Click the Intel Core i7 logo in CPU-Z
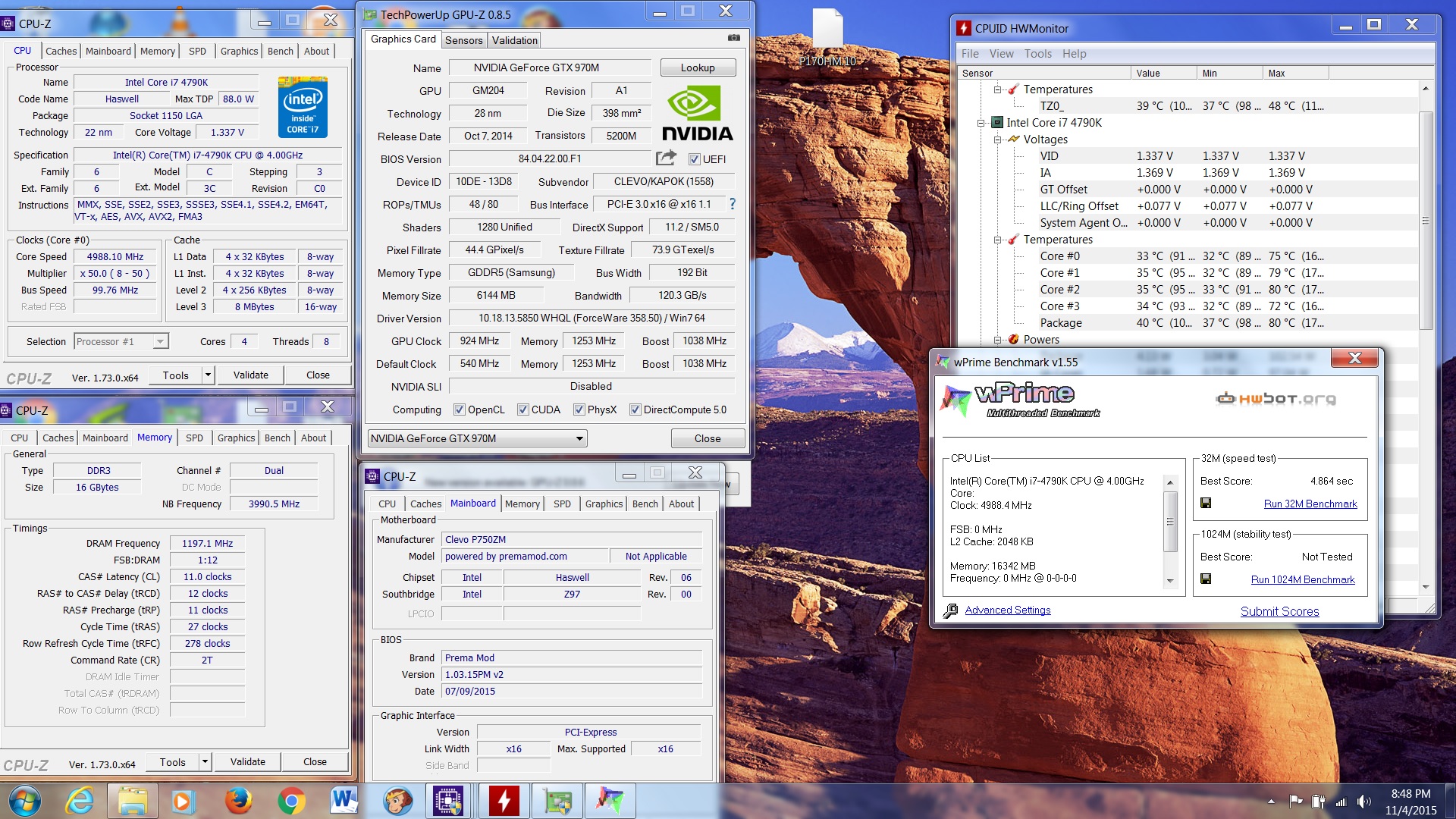The image size is (1456, 819). [303, 107]
